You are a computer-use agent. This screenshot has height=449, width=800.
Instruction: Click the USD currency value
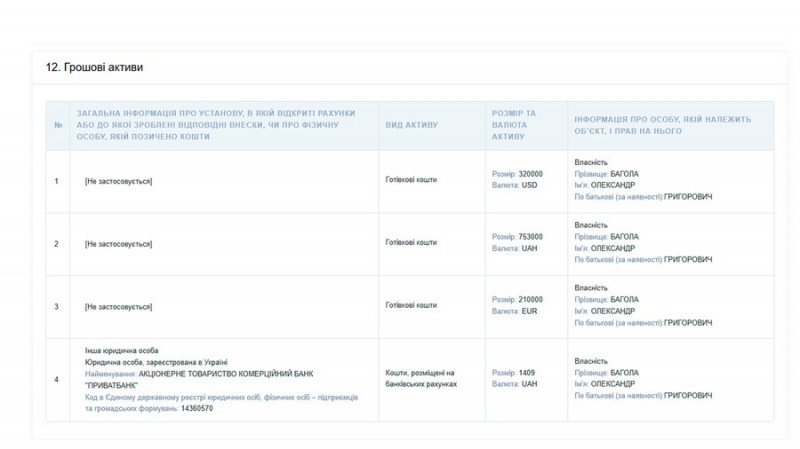(530, 186)
